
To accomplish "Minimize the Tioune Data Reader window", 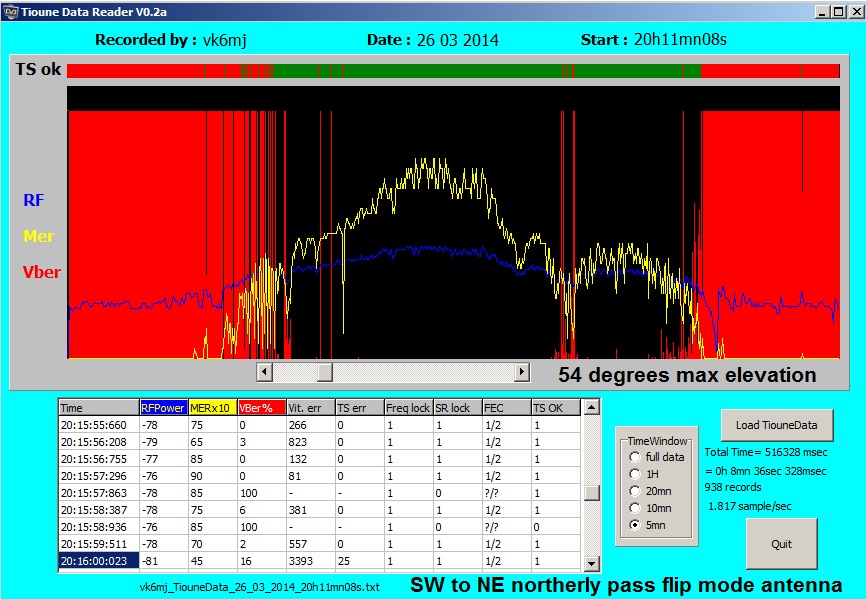I will pyautogui.click(x=822, y=11).
